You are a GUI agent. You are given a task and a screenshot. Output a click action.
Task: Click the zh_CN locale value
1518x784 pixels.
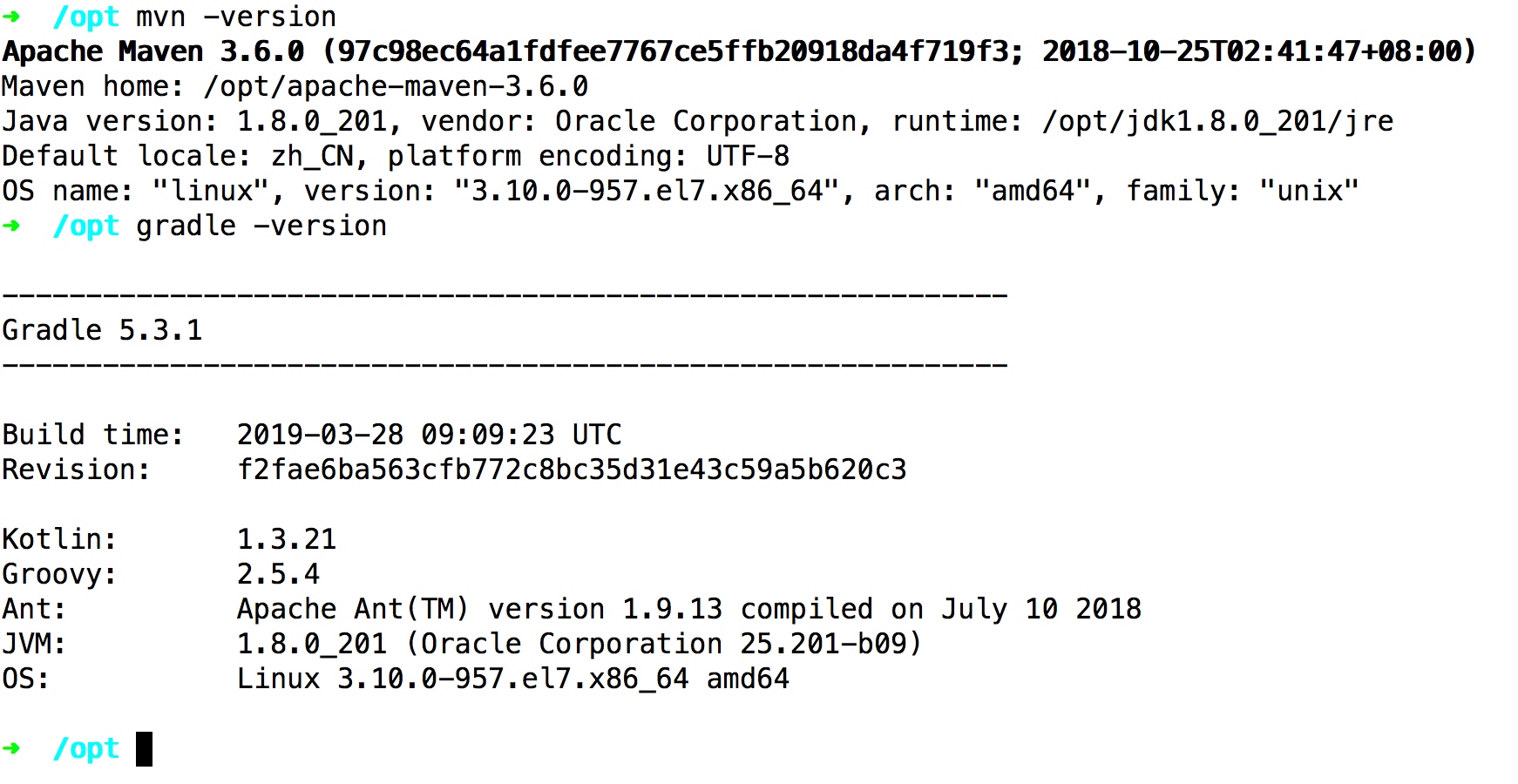tap(312, 156)
